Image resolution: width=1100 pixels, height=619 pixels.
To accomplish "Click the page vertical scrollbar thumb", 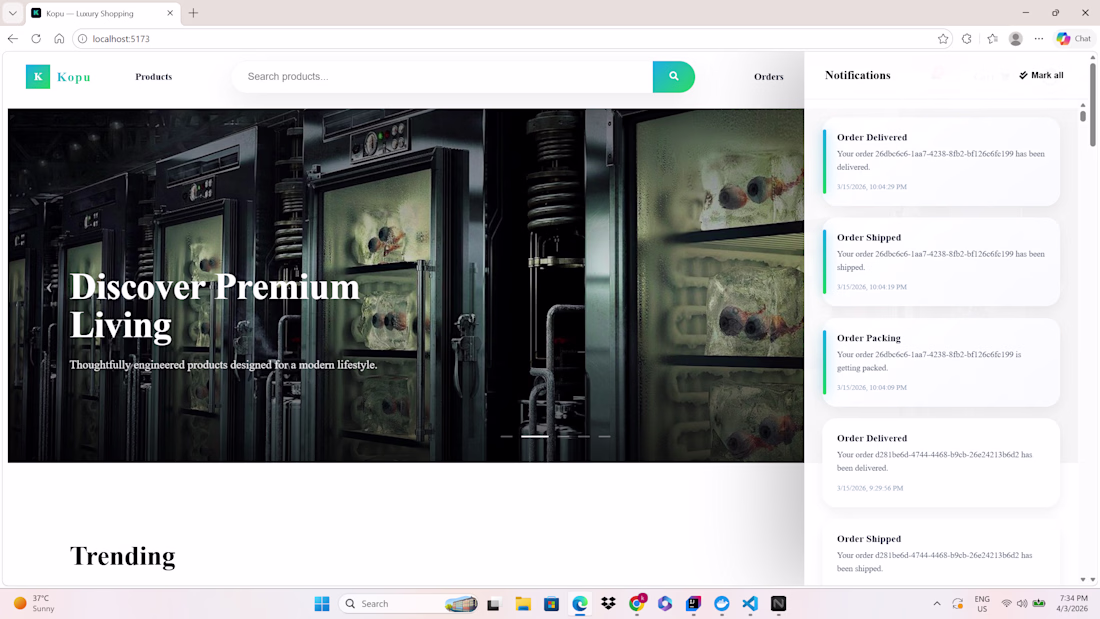I will click(1092, 105).
